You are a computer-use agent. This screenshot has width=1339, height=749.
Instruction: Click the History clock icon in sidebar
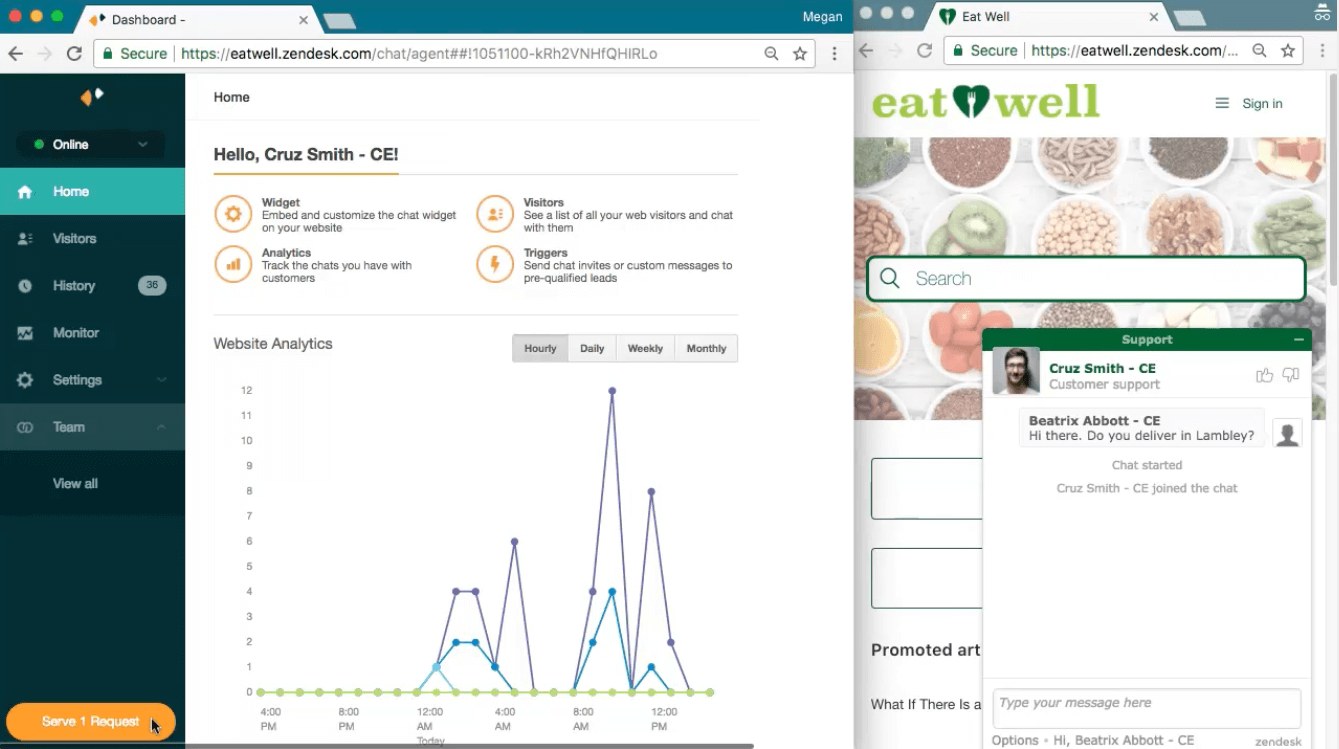(25, 286)
